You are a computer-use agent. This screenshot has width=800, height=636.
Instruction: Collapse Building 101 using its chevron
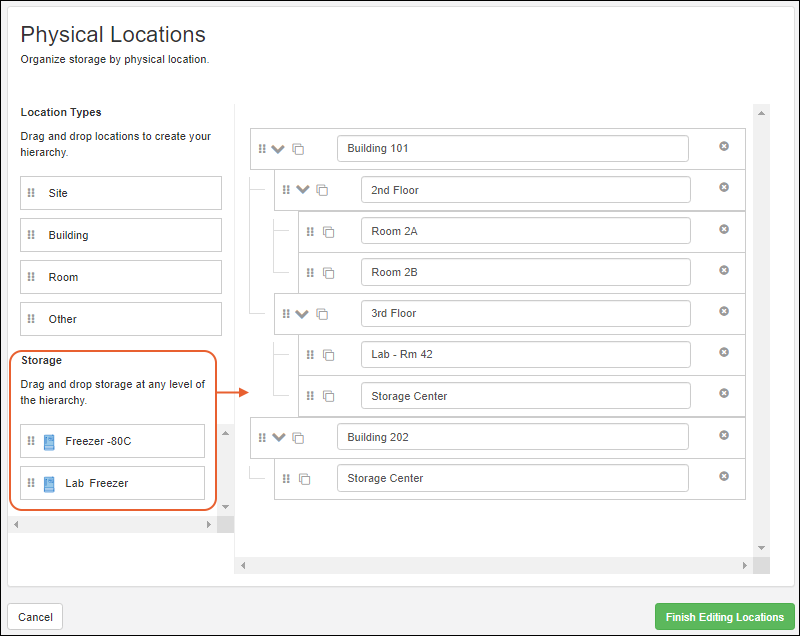point(279,147)
